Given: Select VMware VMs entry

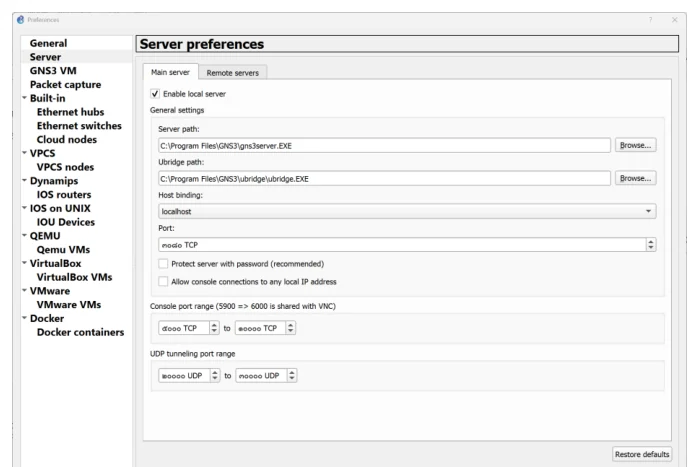Looking at the screenshot, I should click(69, 305).
